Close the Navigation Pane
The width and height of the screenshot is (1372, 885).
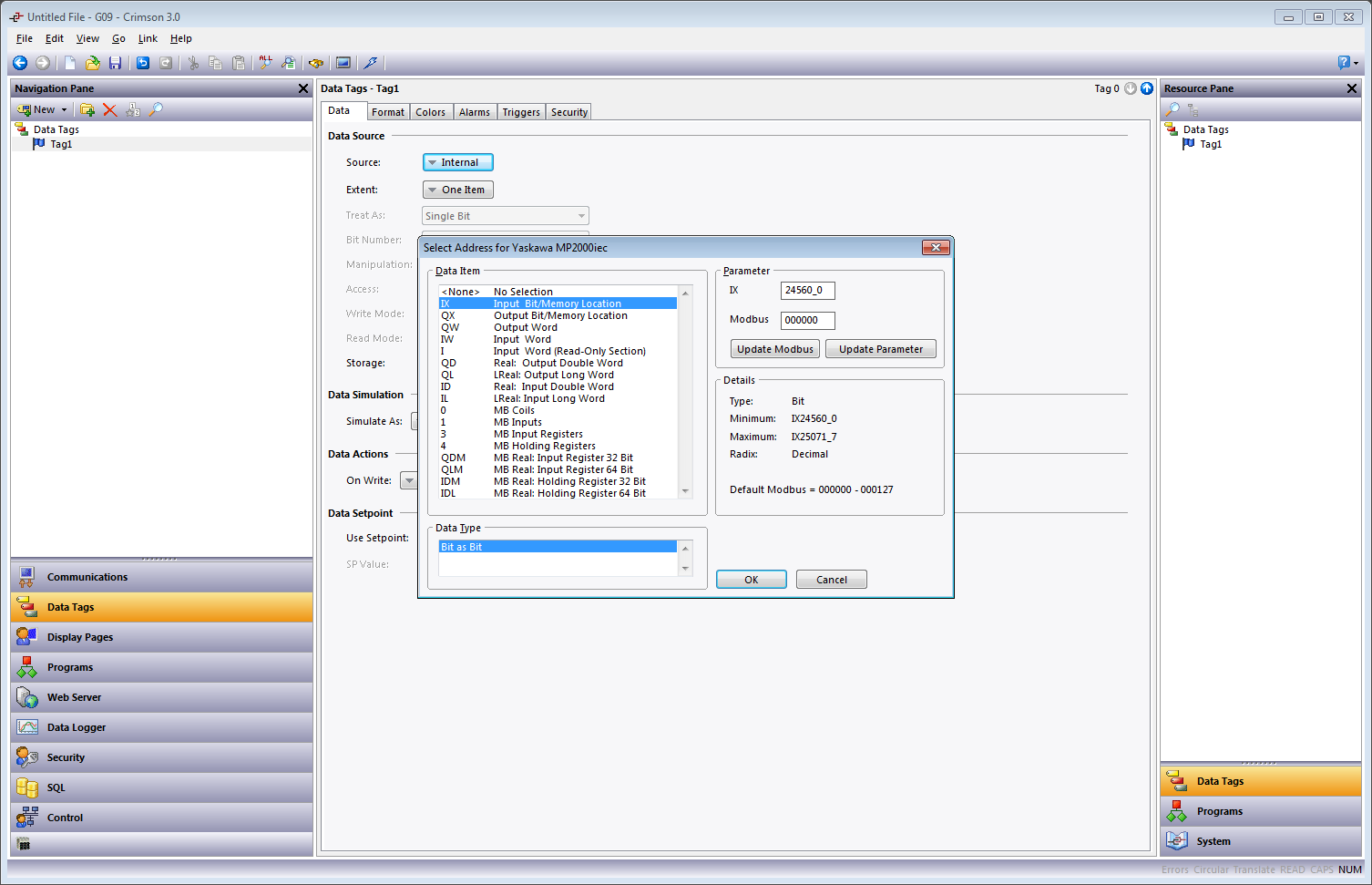coord(303,88)
